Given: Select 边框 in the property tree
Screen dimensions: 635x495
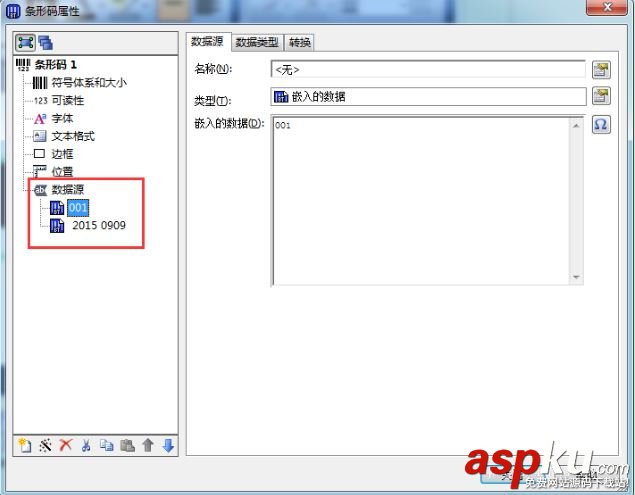Looking at the screenshot, I should coord(62,154).
